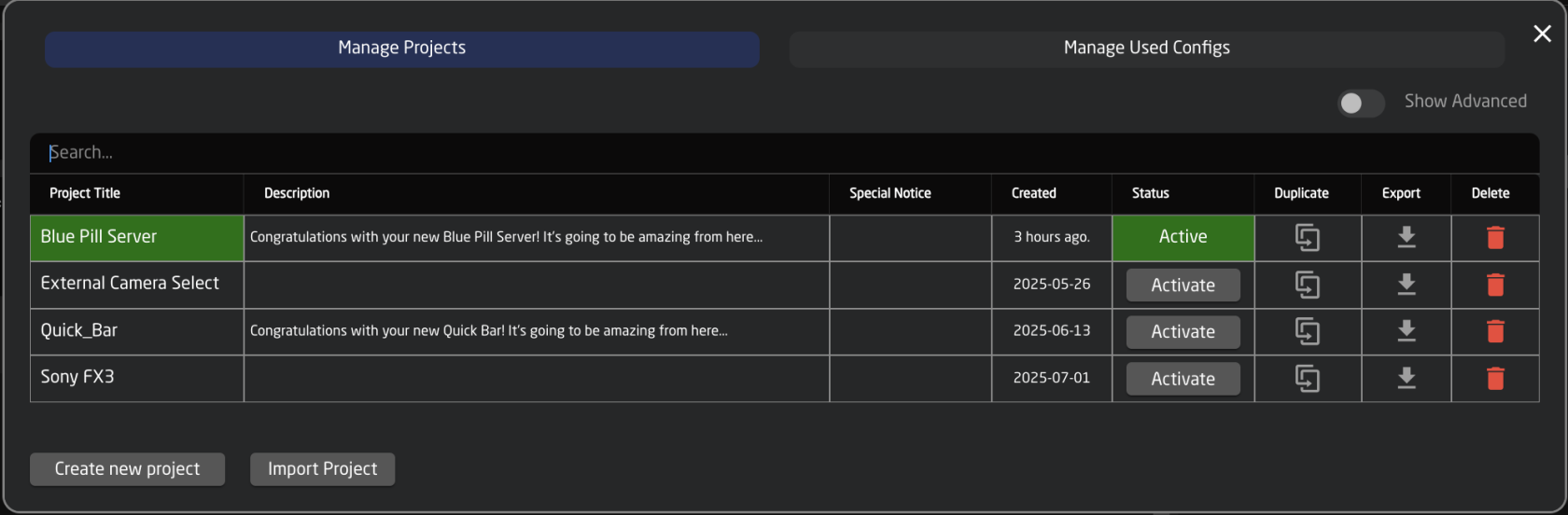The height and width of the screenshot is (515, 1568).
Task: Activate the Sony FX3 project
Action: pos(1183,379)
